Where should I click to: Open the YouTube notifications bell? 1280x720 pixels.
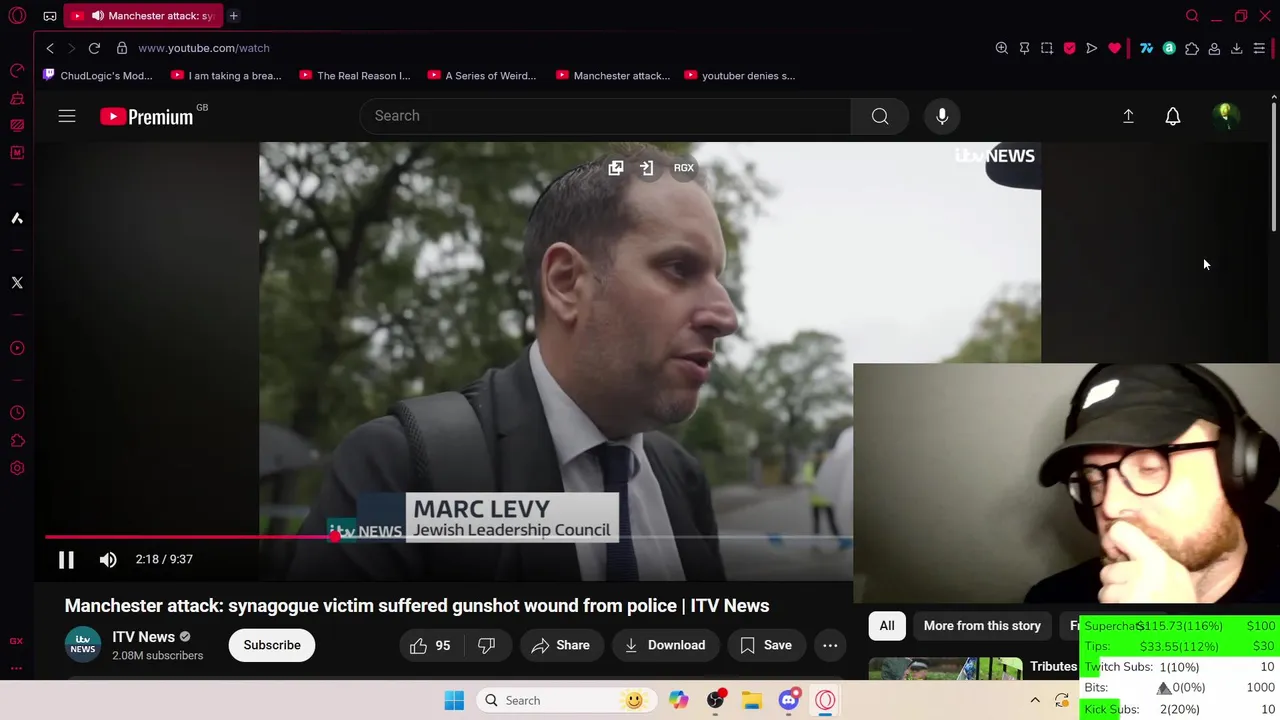(x=1173, y=116)
